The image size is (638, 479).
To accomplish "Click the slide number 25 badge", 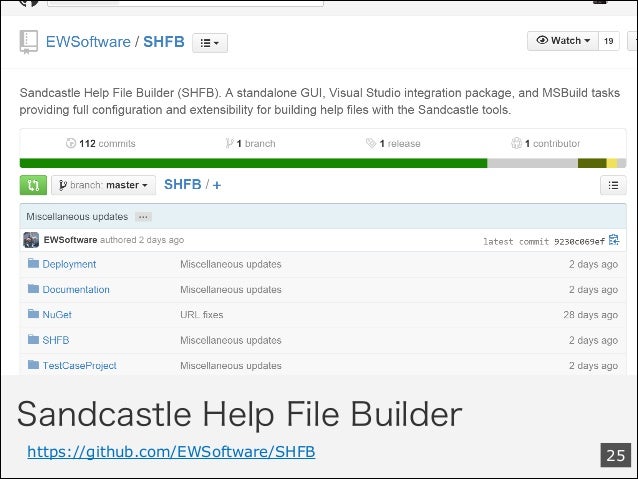I will tap(616, 455).
